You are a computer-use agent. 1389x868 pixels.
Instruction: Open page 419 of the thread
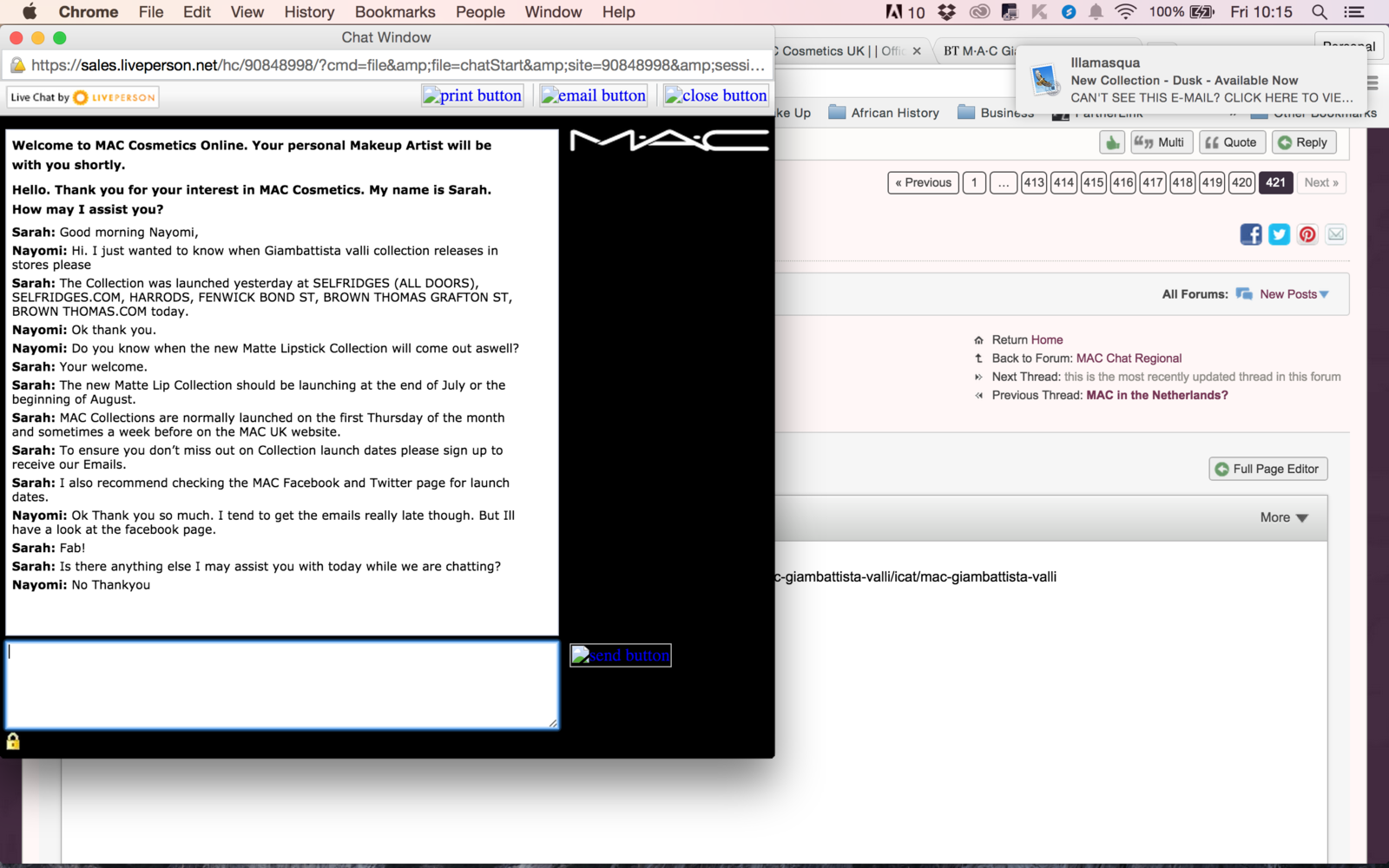click(x=1213, y=182)
